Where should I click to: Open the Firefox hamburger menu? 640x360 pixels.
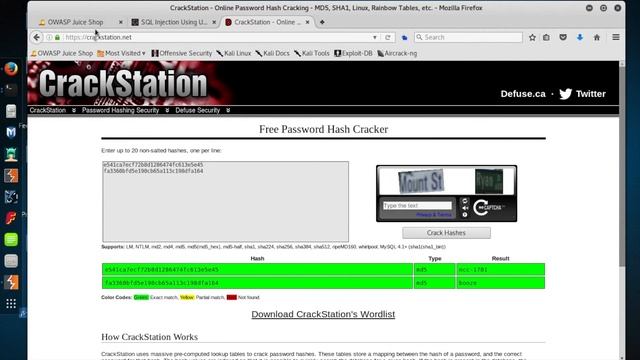(x=616, y=37)
